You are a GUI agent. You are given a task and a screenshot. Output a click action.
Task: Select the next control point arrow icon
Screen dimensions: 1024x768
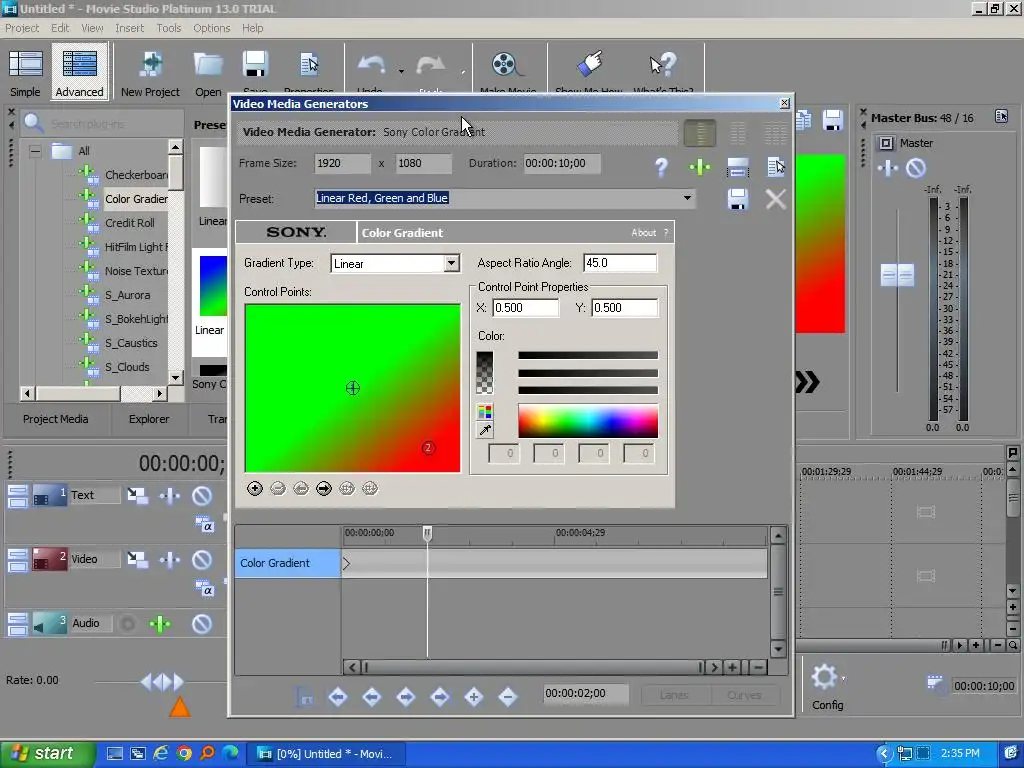[x=324, y=488]
